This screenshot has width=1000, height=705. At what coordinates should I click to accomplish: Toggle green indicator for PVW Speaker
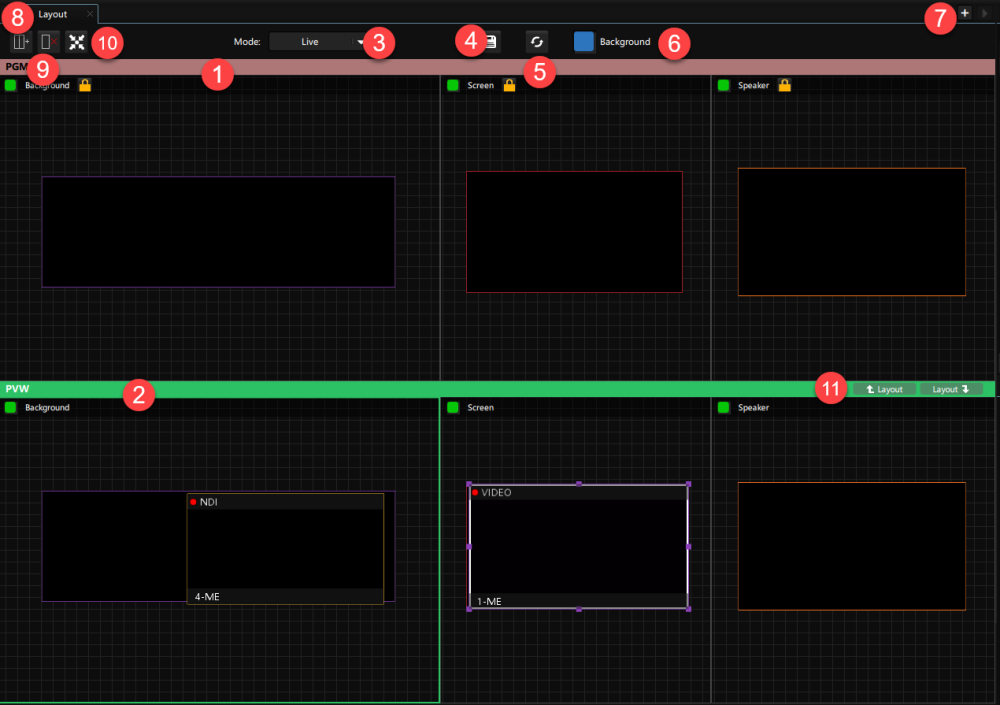pyautogui.click(x=723, y=407)
